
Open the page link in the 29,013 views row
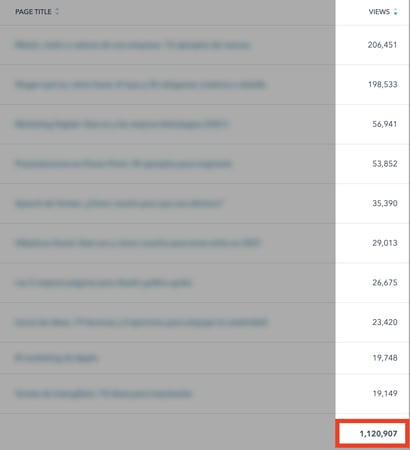pos(138,243)
